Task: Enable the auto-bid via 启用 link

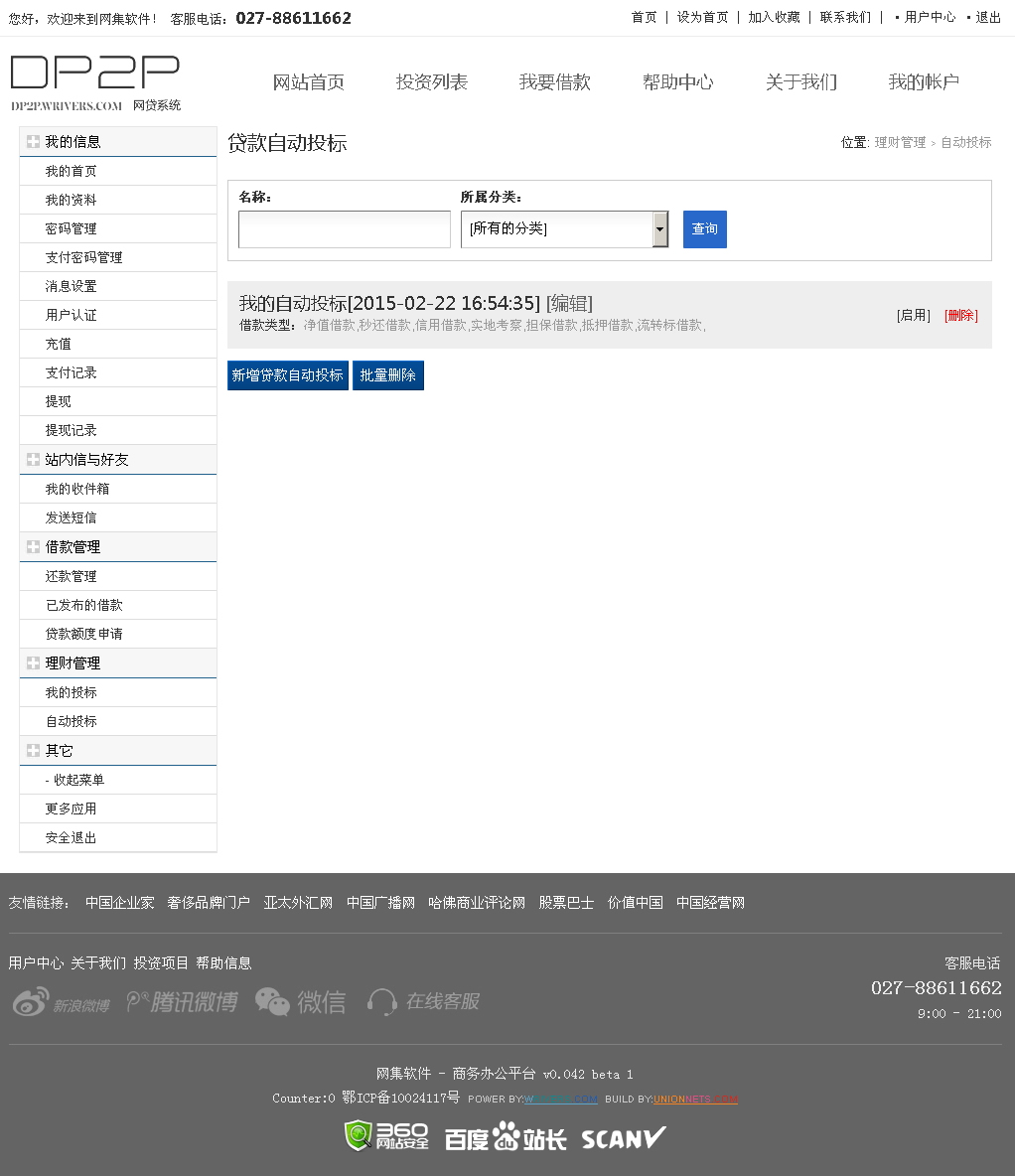Action: click(913, 316)
